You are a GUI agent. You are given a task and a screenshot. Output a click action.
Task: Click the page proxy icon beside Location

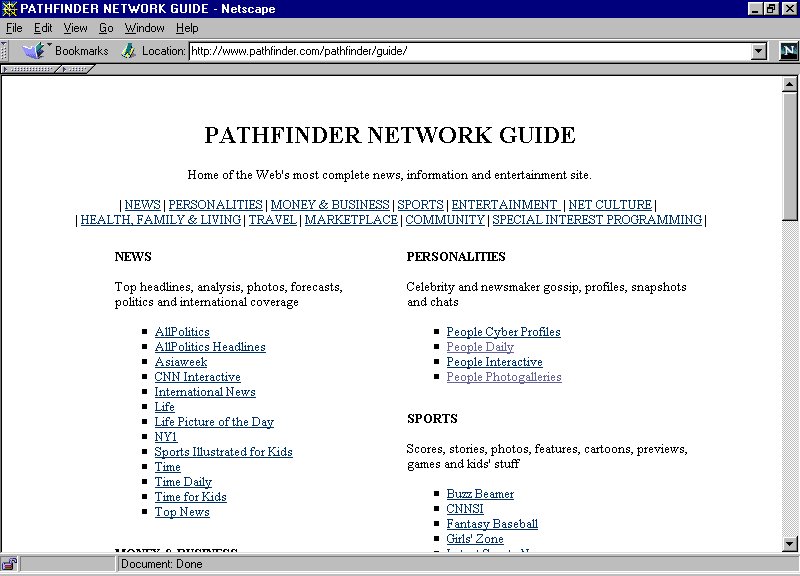[128, 51]
